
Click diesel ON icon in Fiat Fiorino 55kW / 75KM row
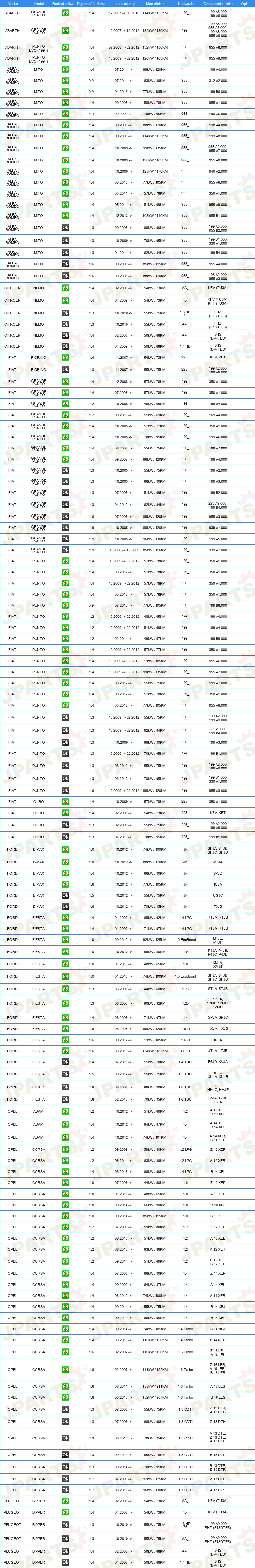click(65, 370)
